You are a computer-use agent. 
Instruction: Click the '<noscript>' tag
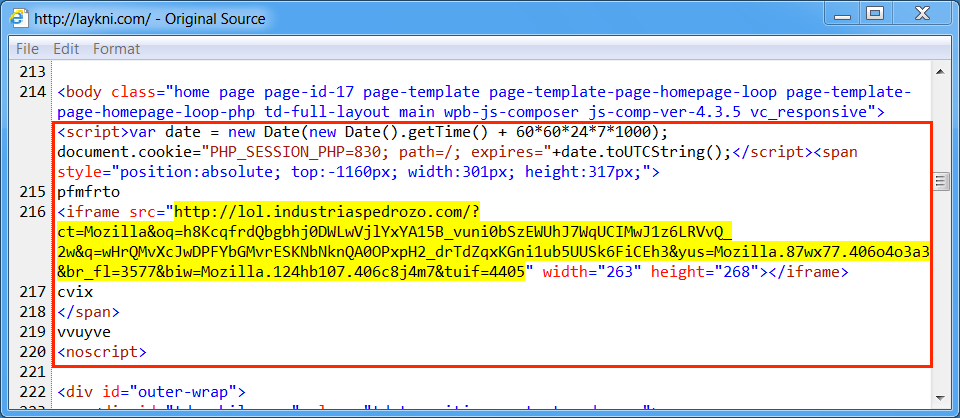coord(102,352)
